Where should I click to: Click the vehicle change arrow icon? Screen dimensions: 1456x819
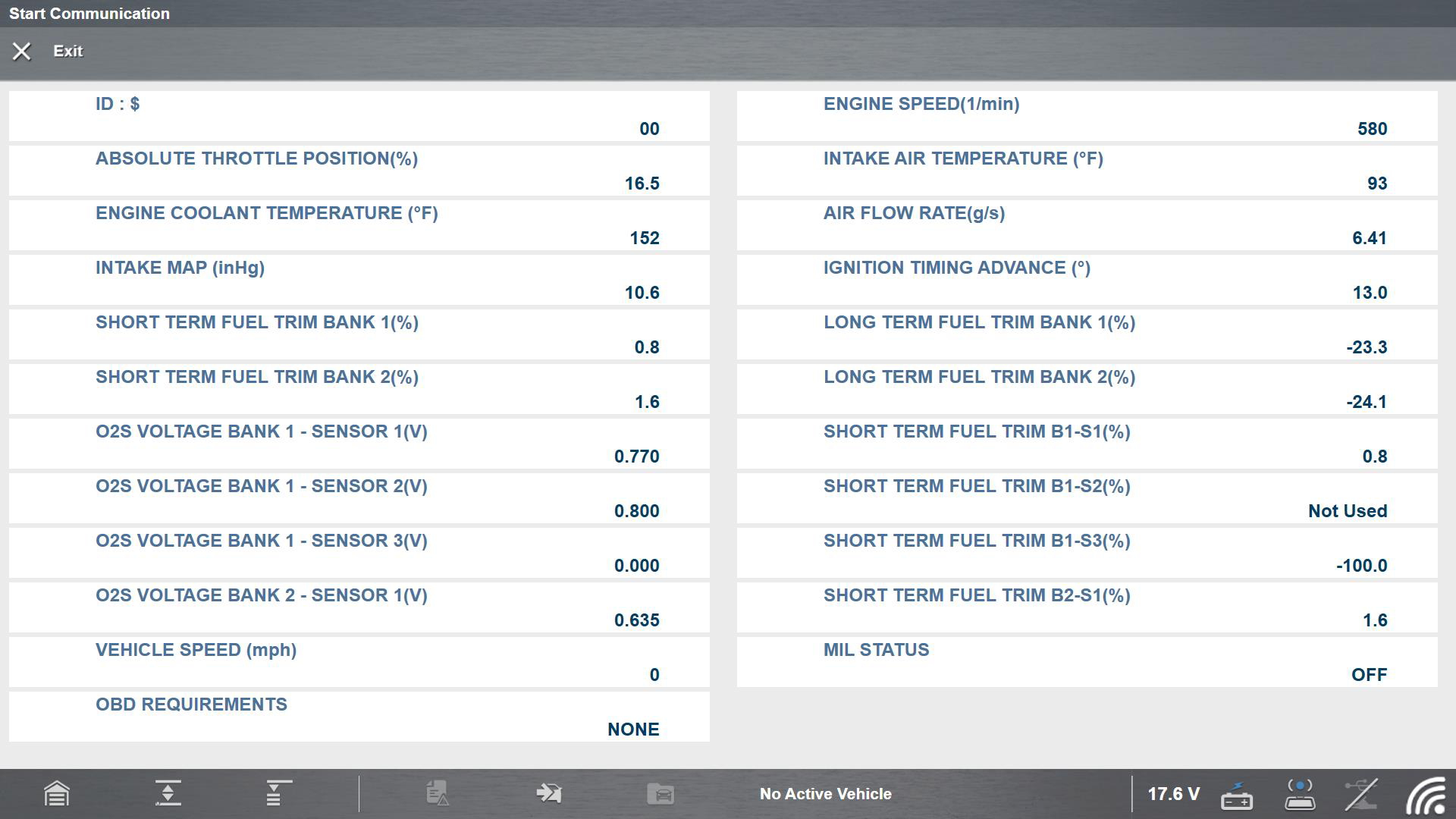click(548, 794)
